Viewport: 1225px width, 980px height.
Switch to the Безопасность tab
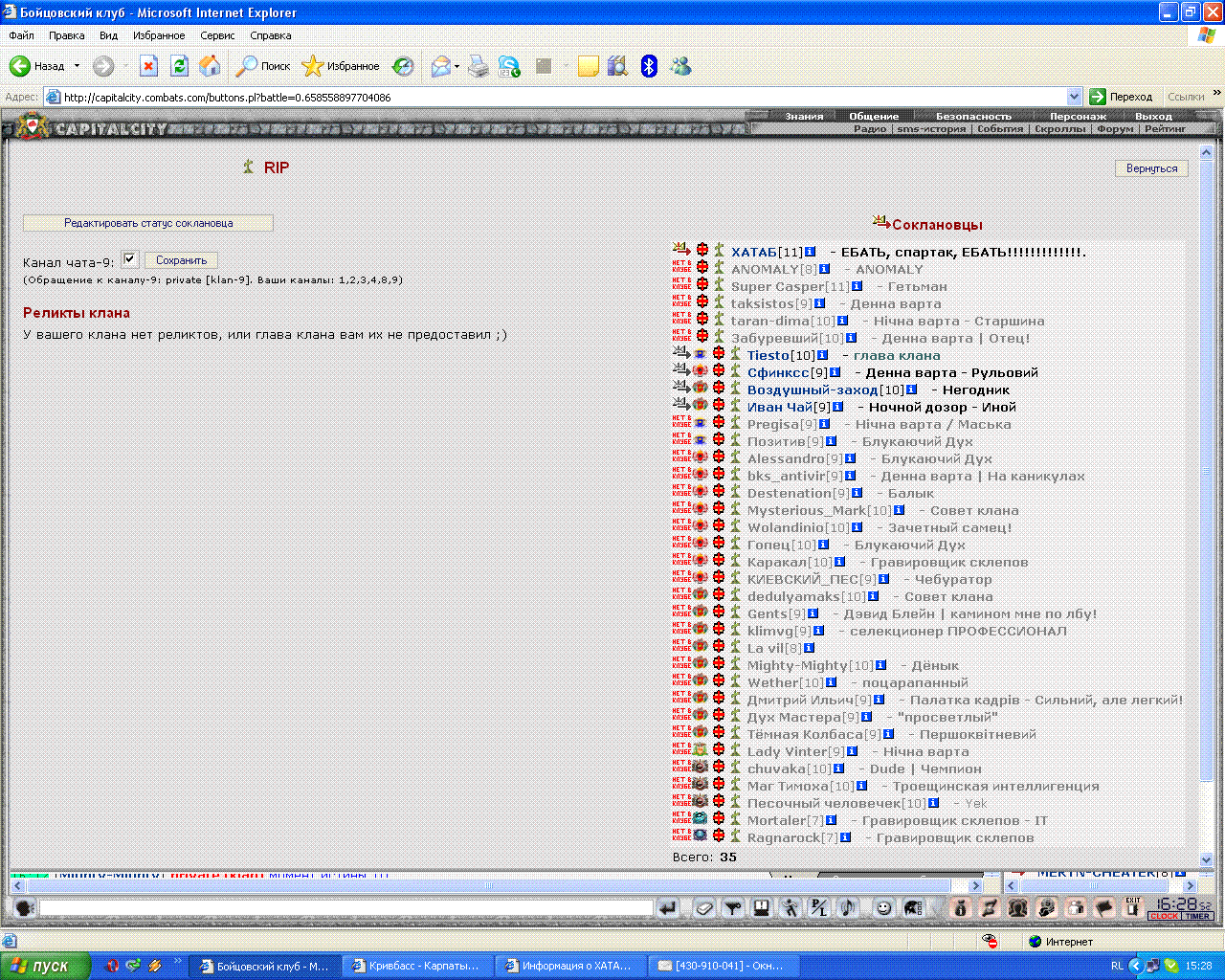point(973,117)
